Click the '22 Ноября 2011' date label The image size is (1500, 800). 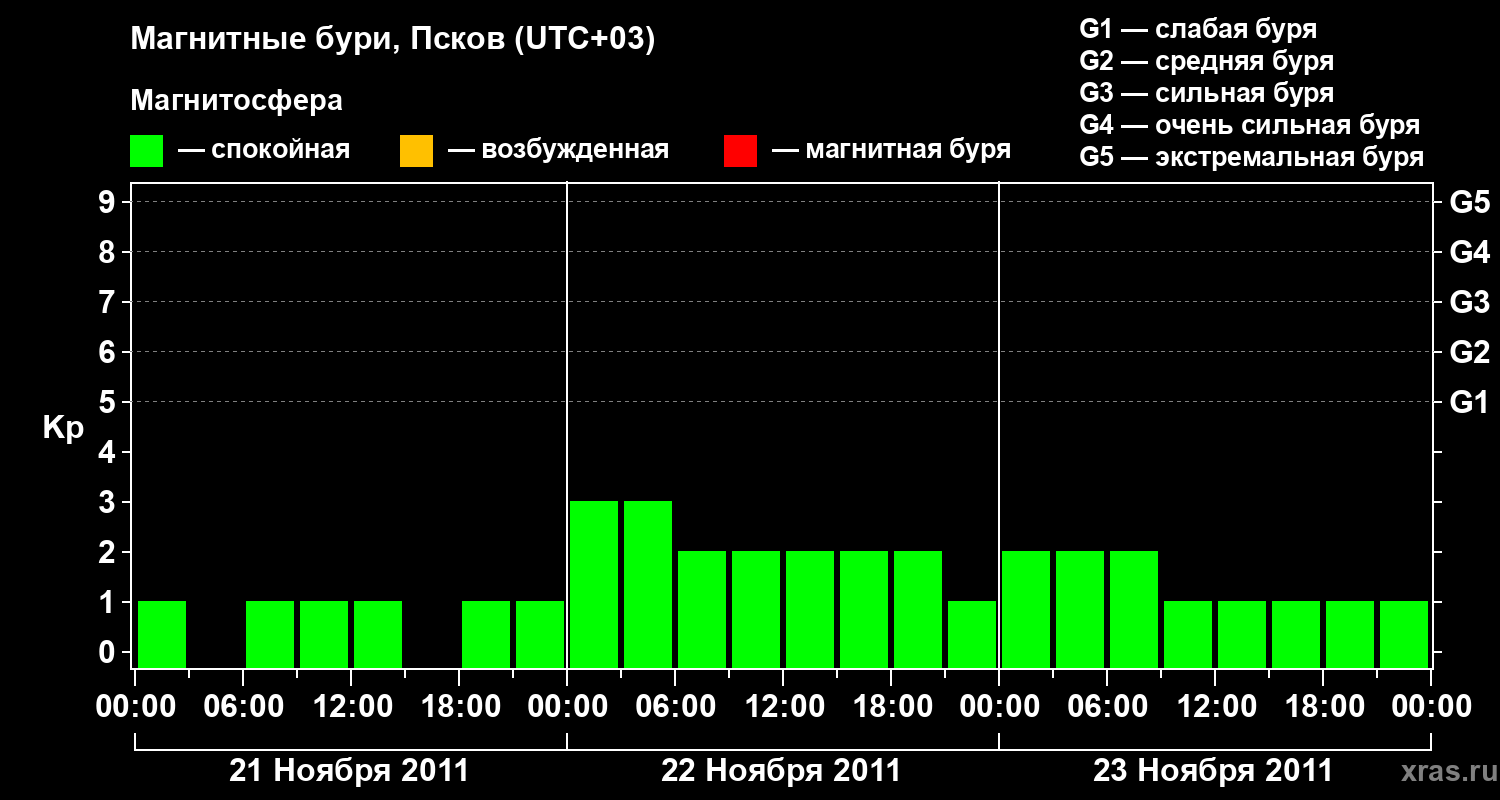pyautogui.click(x=781, y=771)
